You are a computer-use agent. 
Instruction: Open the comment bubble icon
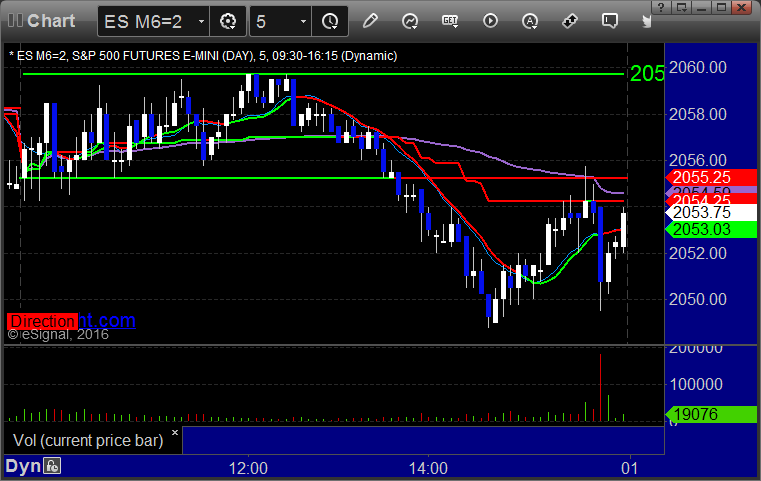click(610, 21)
